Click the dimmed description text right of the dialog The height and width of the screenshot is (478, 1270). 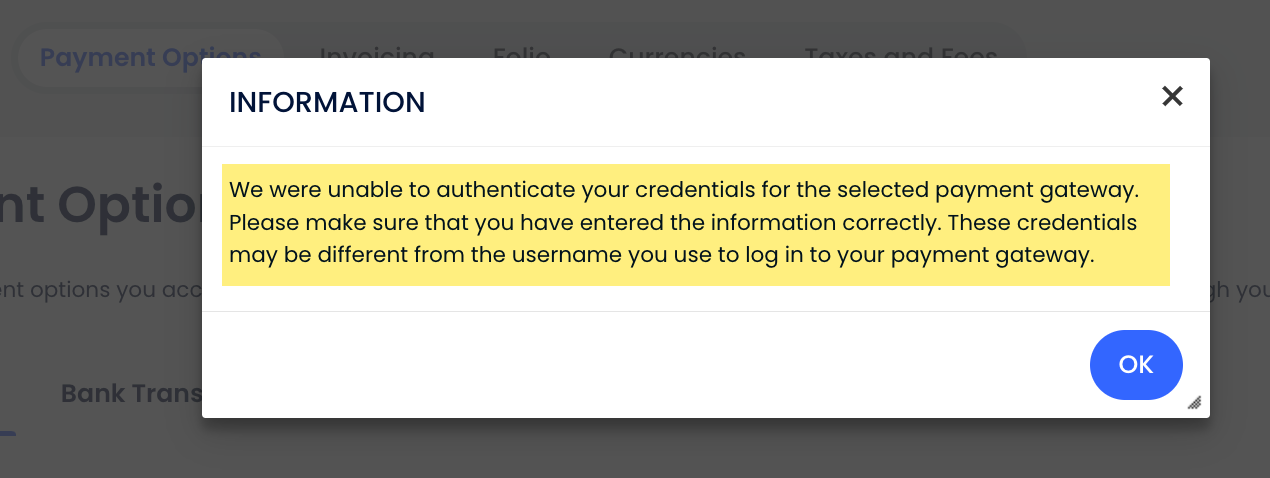[1240, 289]
